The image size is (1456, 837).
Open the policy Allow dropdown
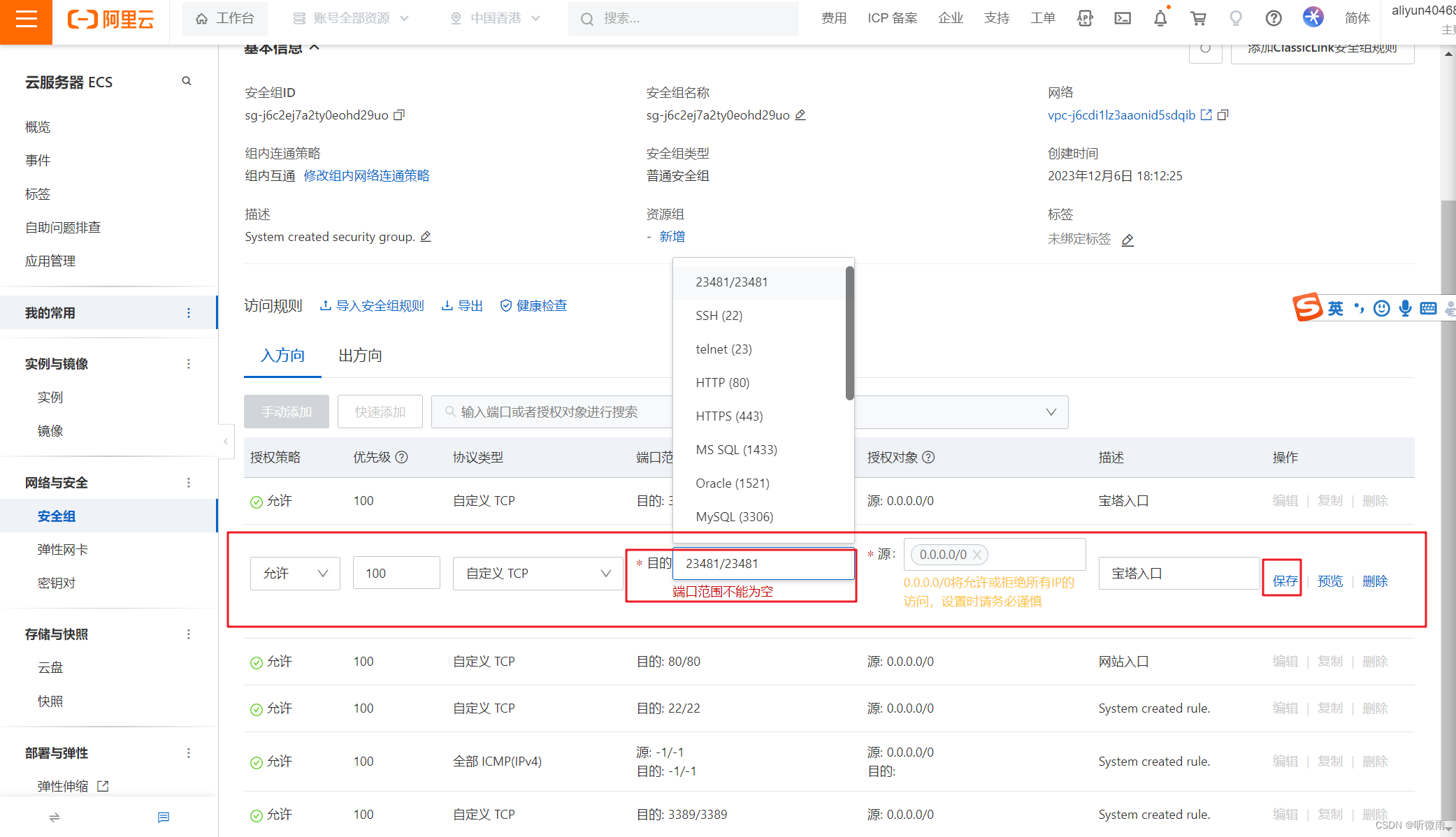295,574
